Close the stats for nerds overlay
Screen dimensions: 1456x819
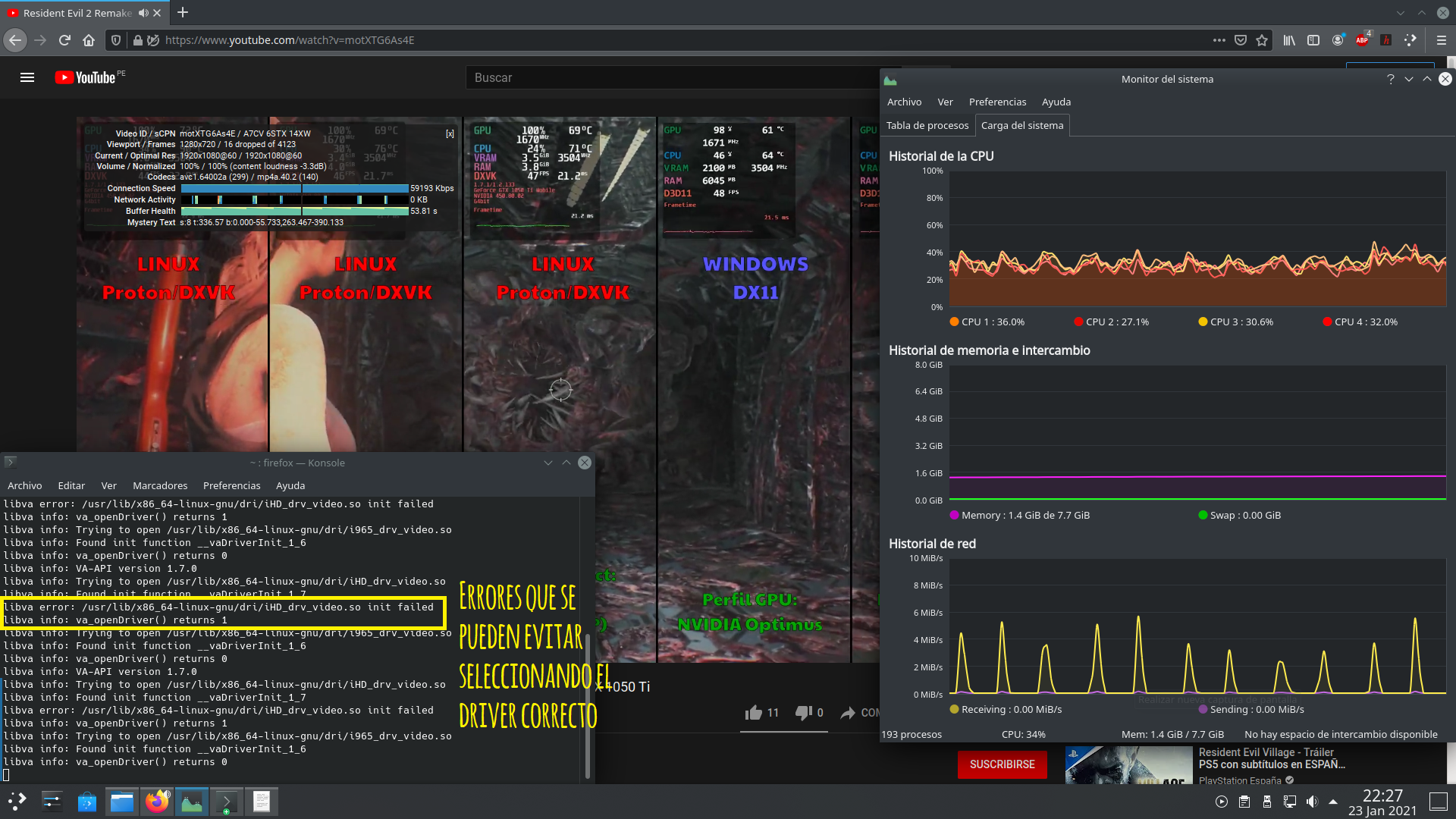[x=450, y=133]
